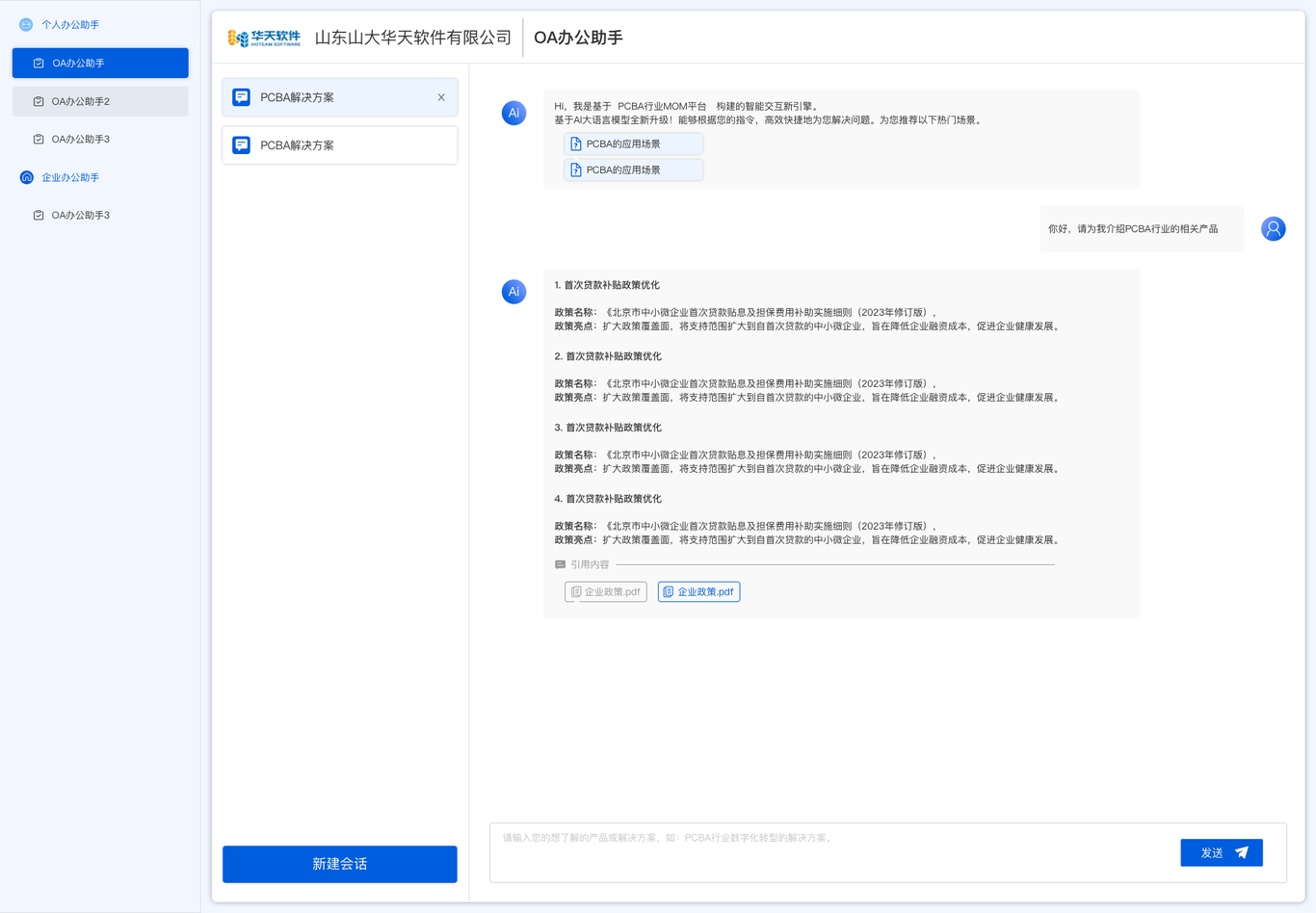Collapse the 个人办公助手 group

tap(70, 25)
